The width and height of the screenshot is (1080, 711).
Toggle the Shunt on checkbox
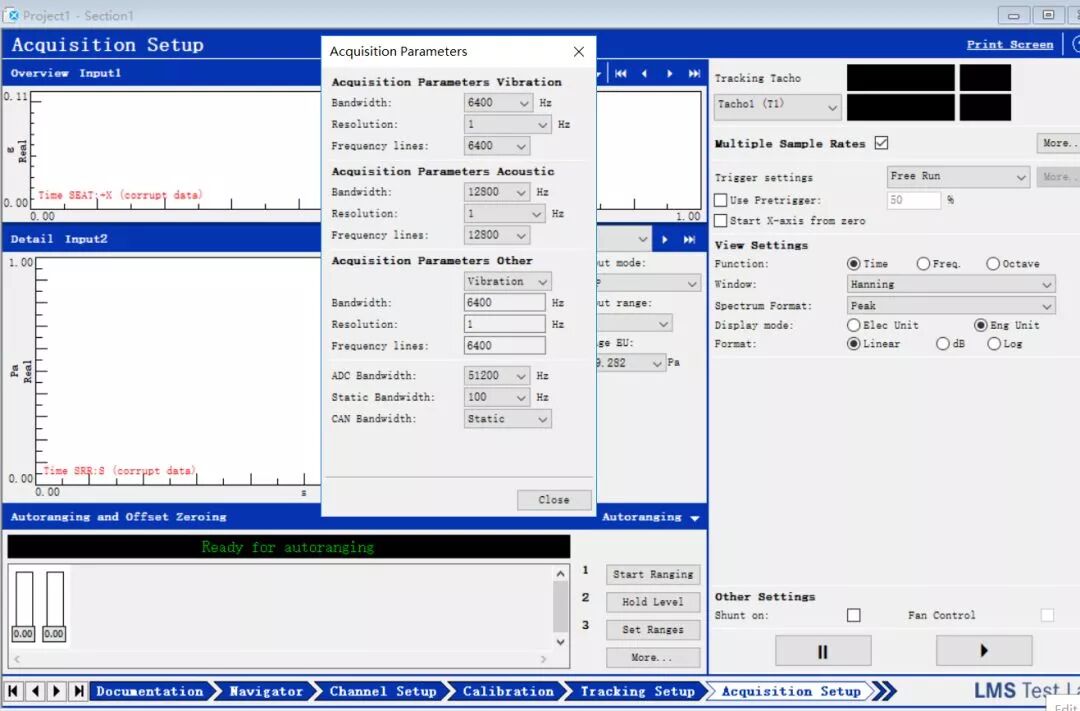coord(853,615)
